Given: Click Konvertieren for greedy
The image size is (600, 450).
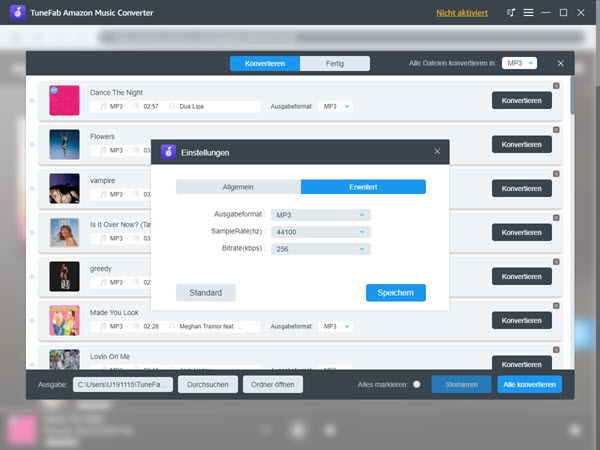Looking at the screenshot, I should (522, 276).
